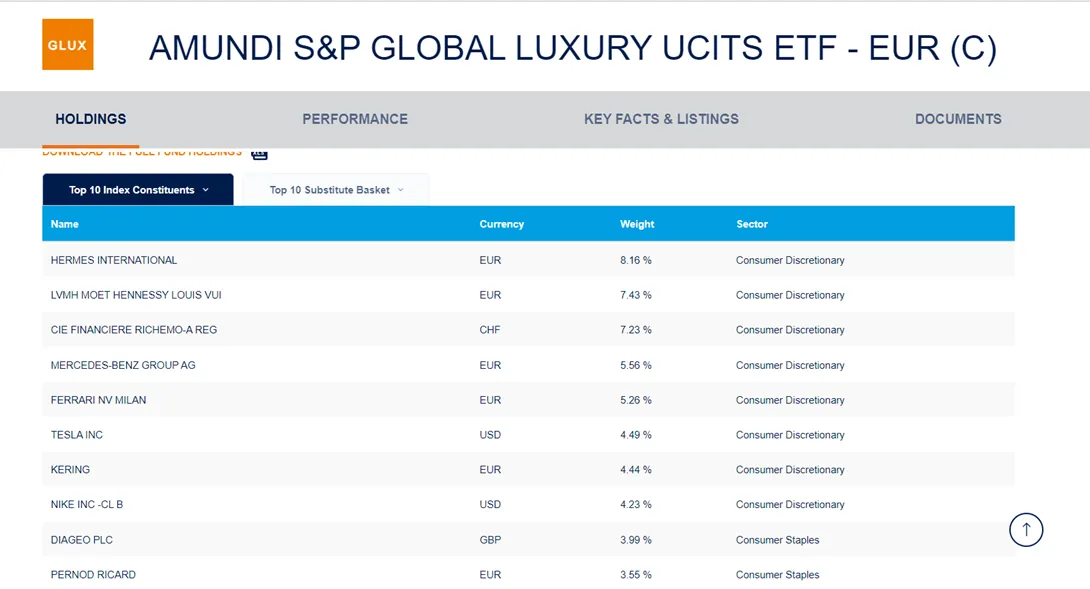This screenshot has width=1090, height=589.
Task: Select Top 10 Substitute Basket button
Action: pos(336,190)
